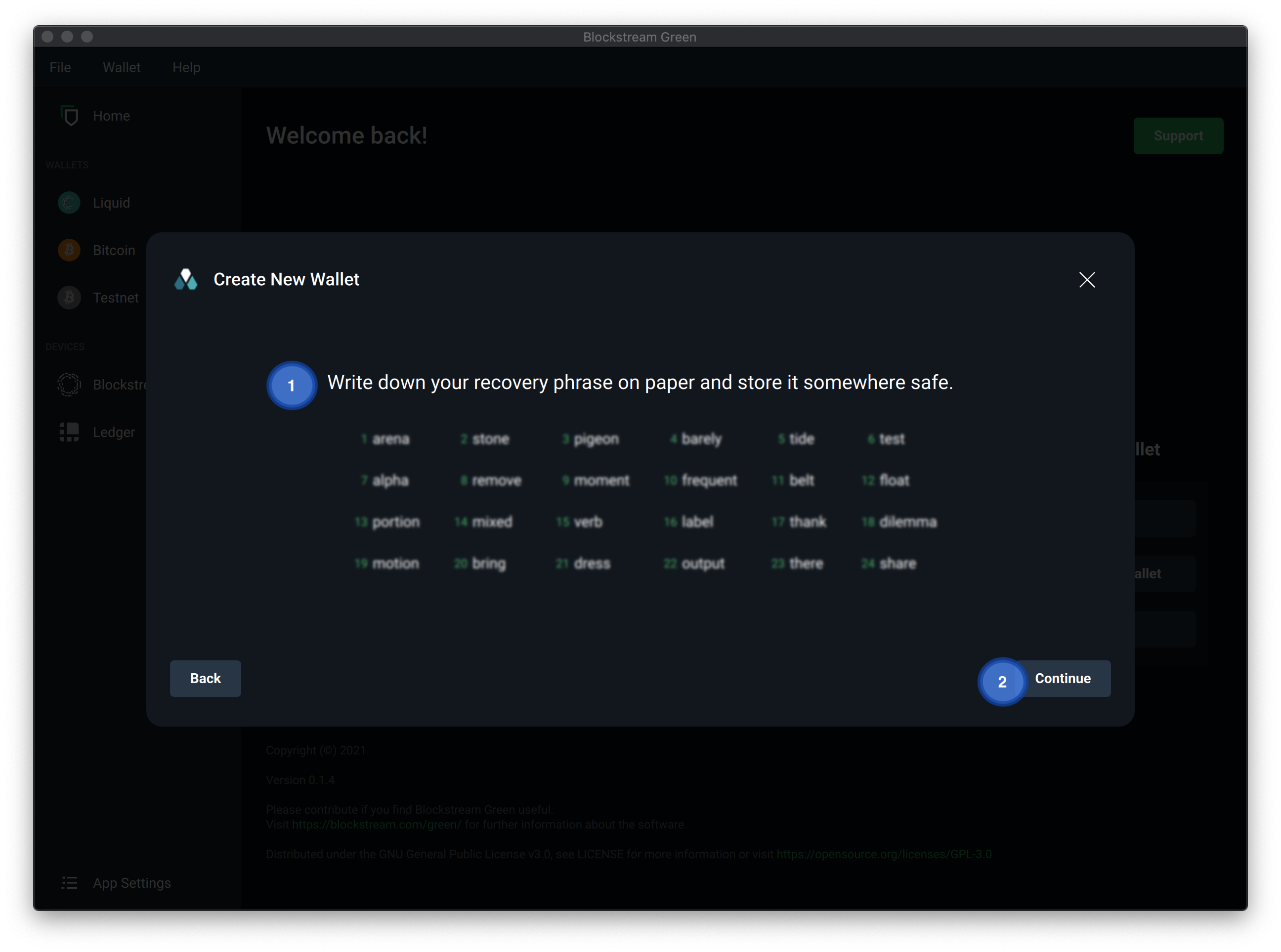Click recovery word 16 'label'

[x=697, y=522]
